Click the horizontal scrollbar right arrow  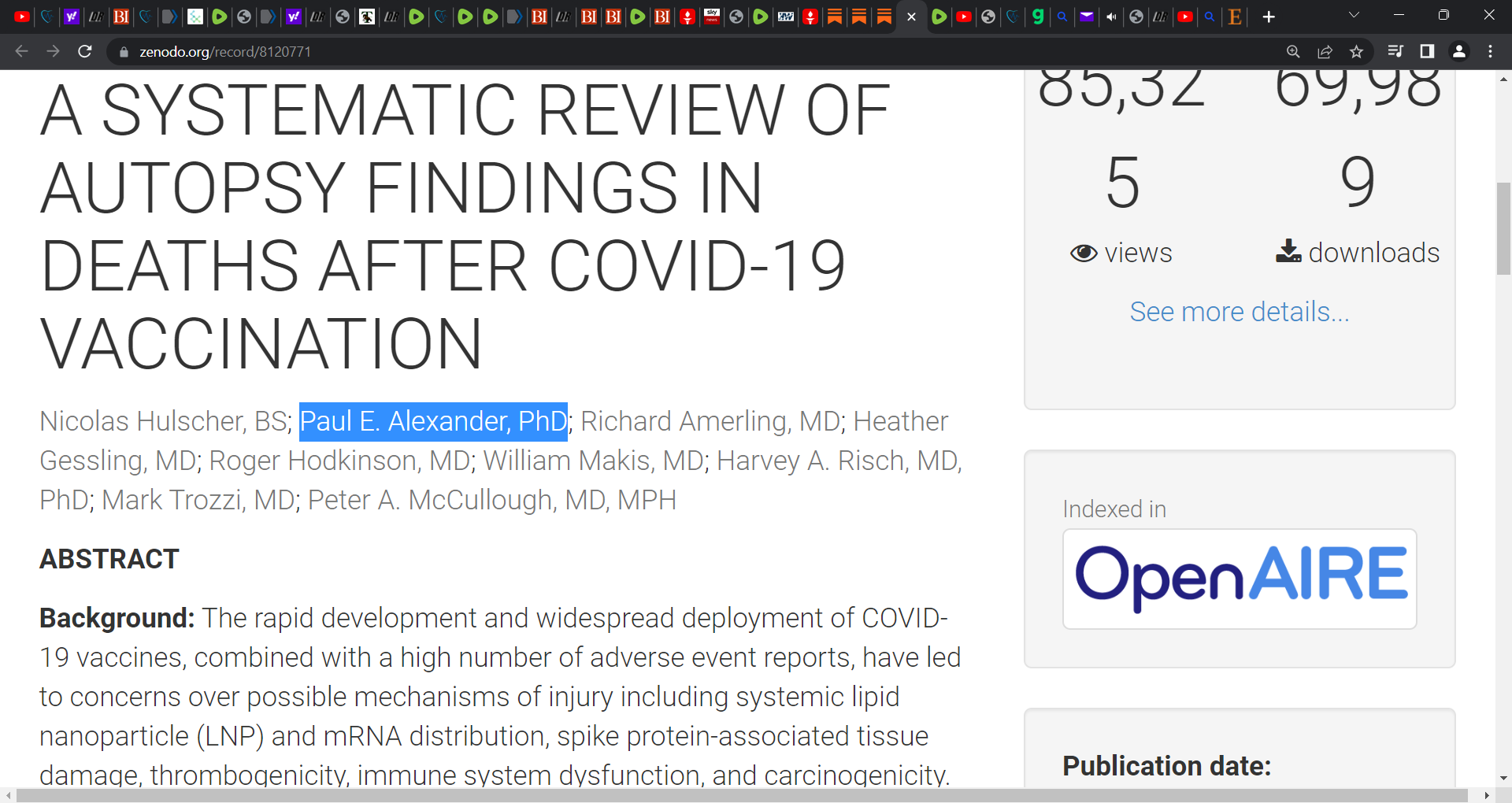[1487, 795]
